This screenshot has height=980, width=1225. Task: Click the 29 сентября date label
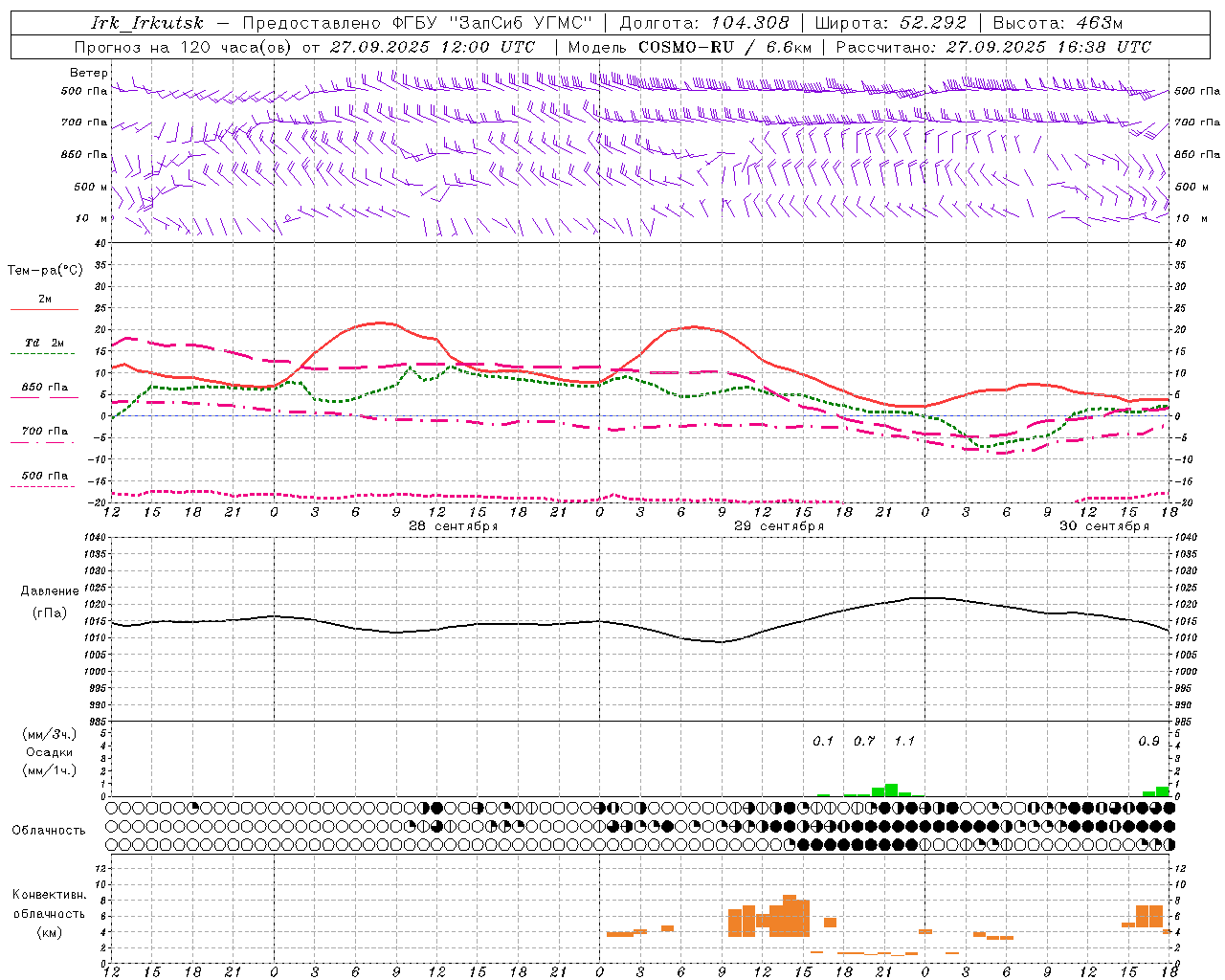778,526
